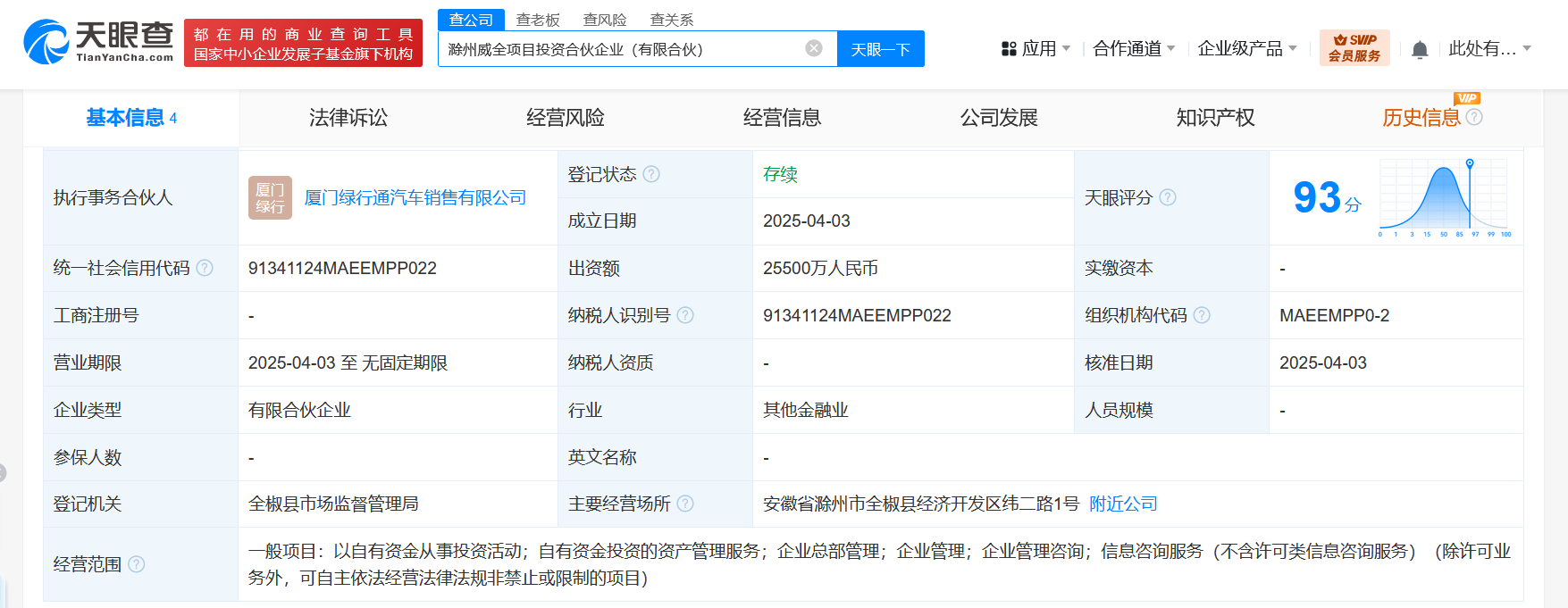Screen dimensions: 1568x608
Task: Click help icon next to 历史信息
Action: click(x=1474, y=117)
